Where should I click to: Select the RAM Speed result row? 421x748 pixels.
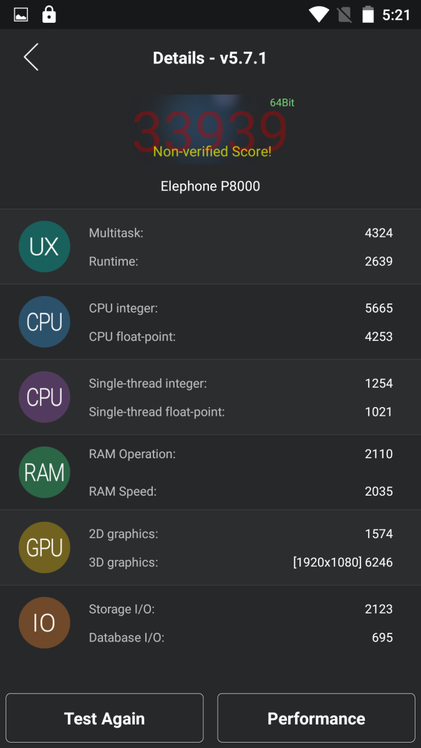(x=241, y=491)
